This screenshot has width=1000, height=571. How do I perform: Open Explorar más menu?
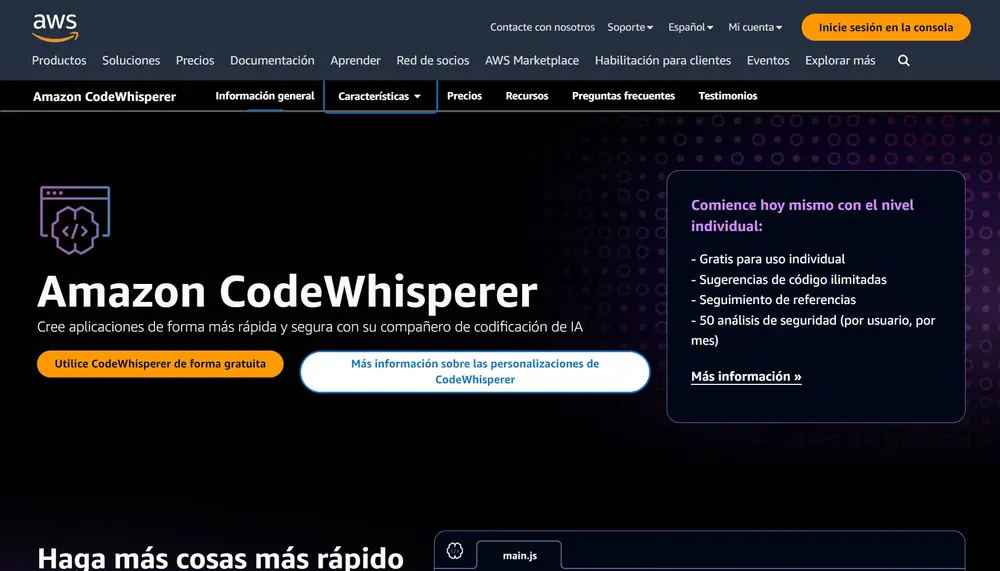[x=840, y=61]
